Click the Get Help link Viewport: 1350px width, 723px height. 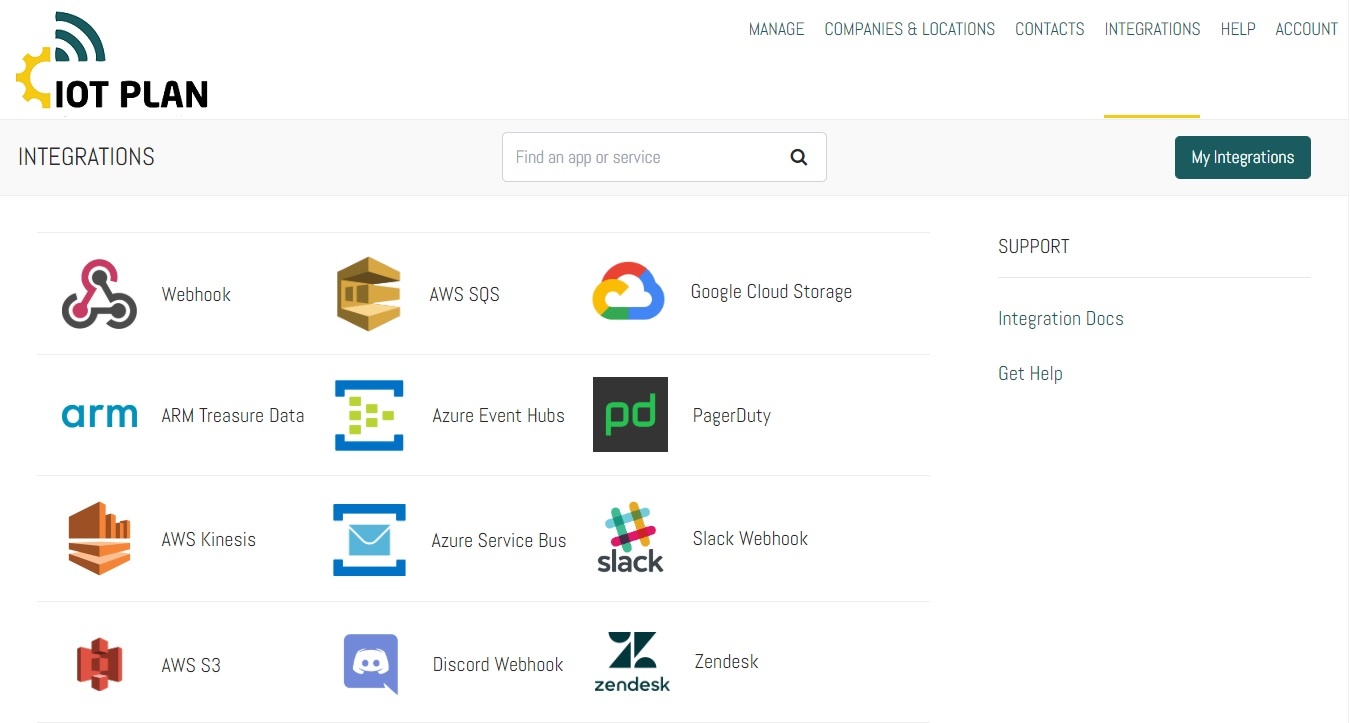pyautogui.click(x=1030, y=374)
